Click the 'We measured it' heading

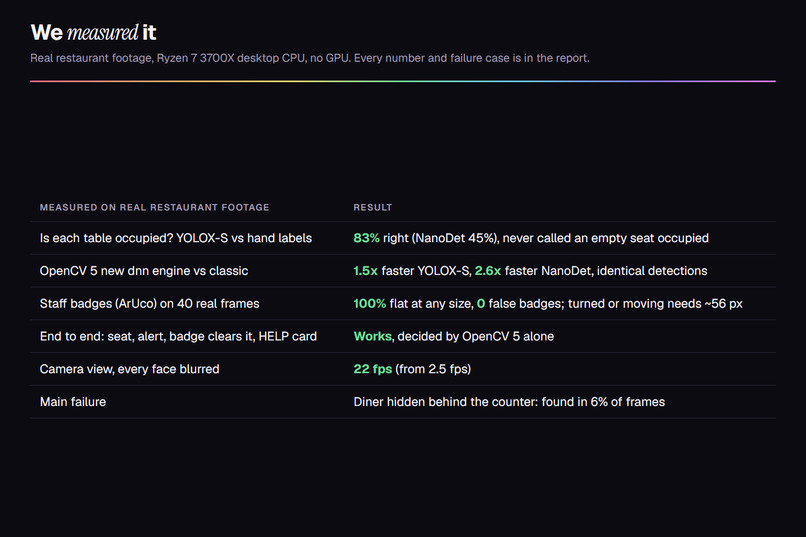click(x=93, y=33)
